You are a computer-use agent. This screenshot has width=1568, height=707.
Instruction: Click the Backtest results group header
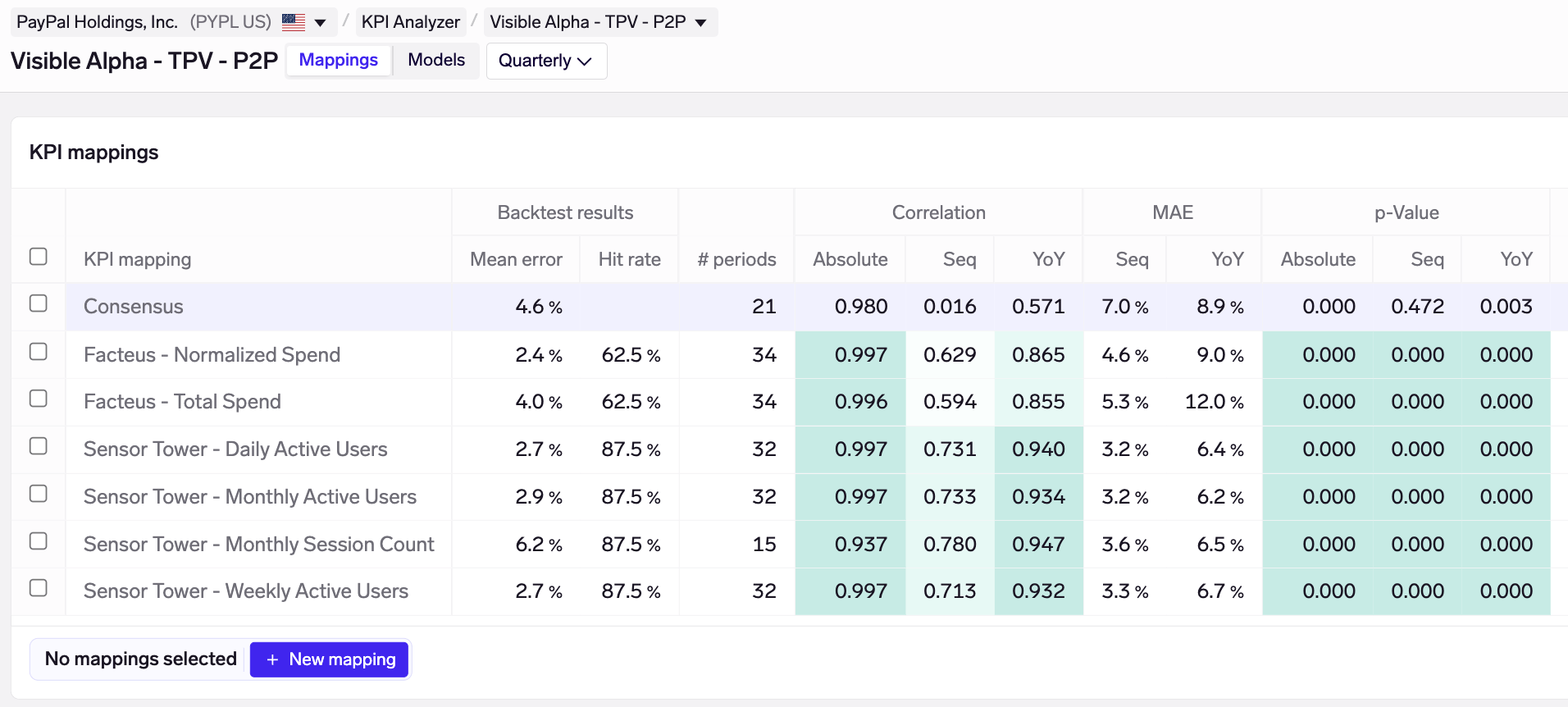click(565, 212)
